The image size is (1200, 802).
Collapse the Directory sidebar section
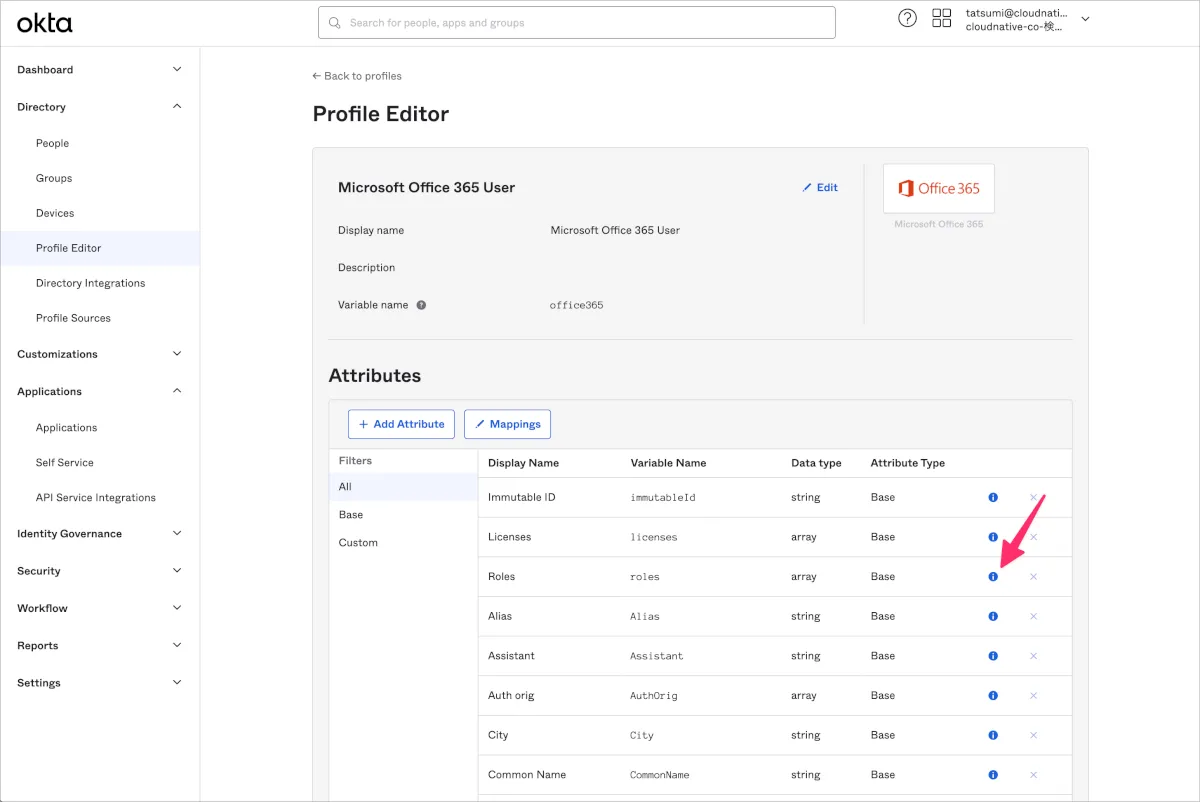(x=177, y=107)
